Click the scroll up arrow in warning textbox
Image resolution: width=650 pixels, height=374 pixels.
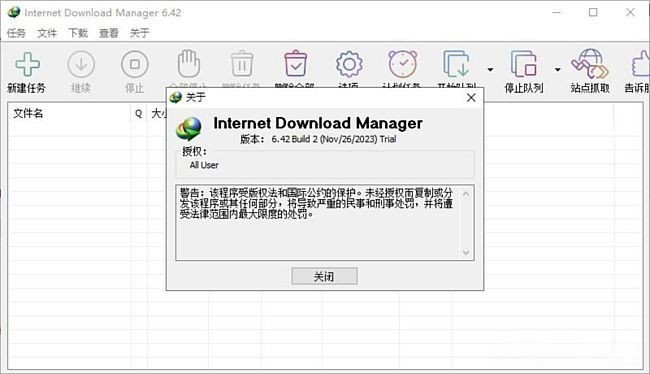[466, 194]
